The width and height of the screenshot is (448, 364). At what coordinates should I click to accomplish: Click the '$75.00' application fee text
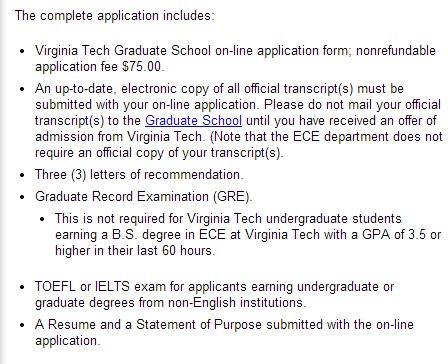(143, 67)
